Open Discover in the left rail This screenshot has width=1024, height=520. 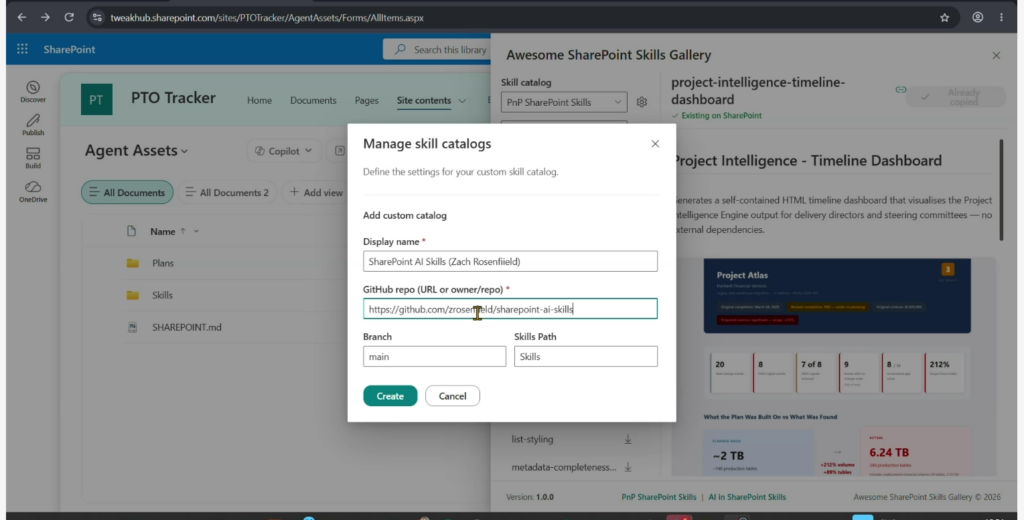pos(33,91)
